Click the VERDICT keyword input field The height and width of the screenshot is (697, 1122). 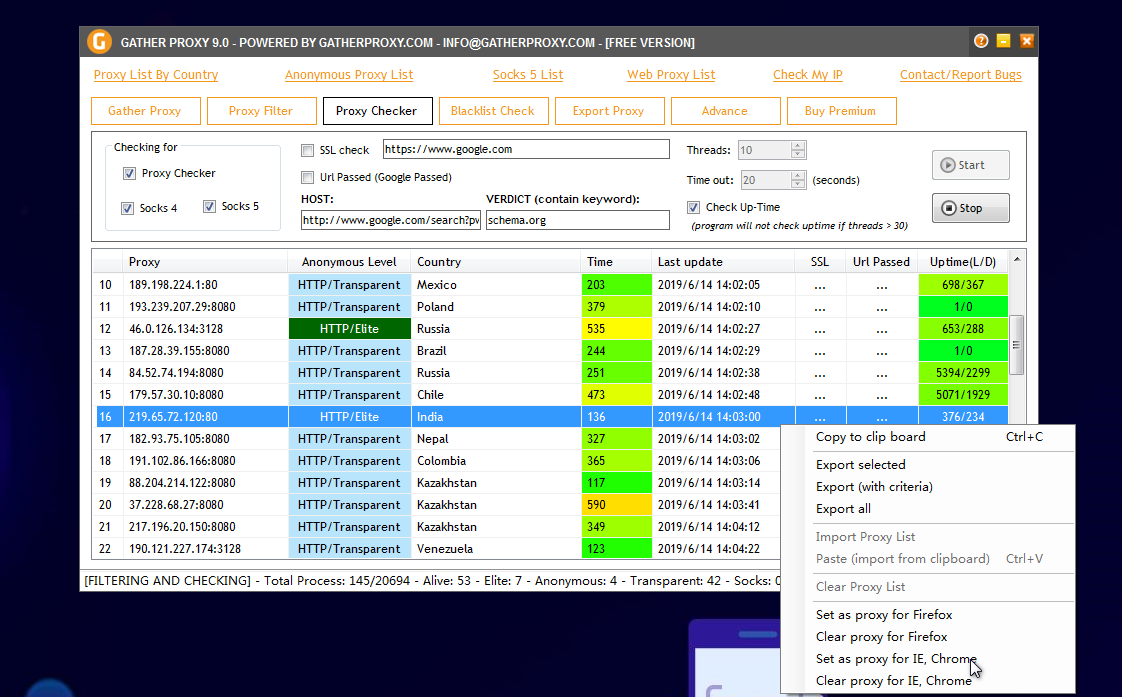577,220
